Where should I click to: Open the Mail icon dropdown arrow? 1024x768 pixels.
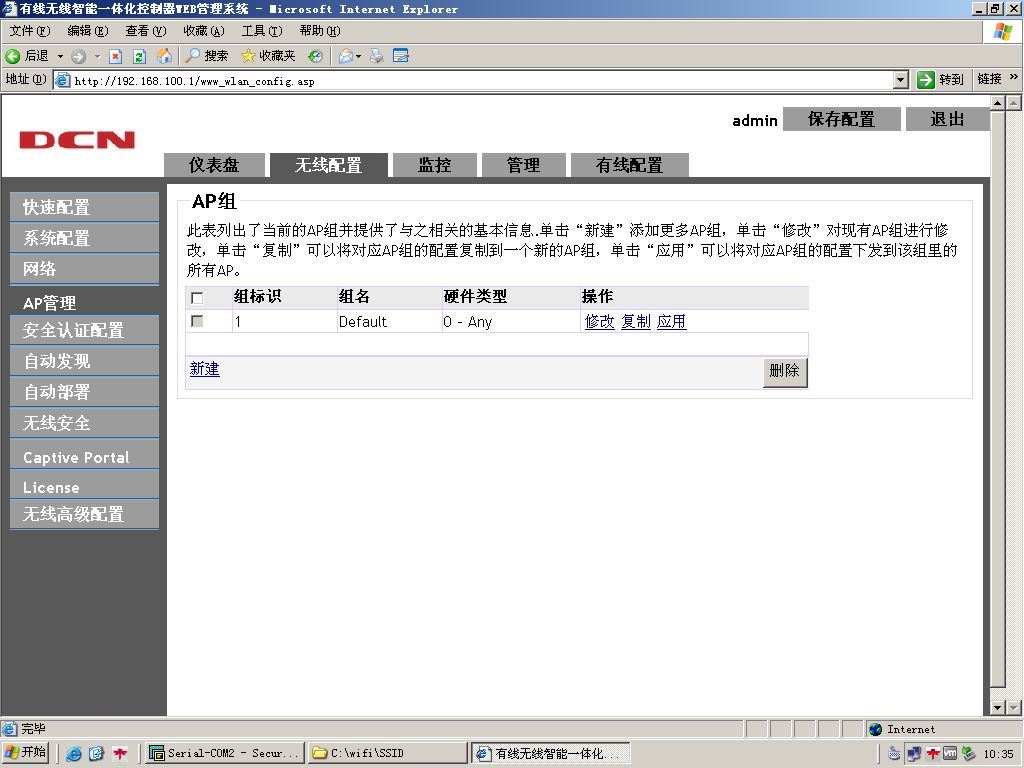pos(359,56)
